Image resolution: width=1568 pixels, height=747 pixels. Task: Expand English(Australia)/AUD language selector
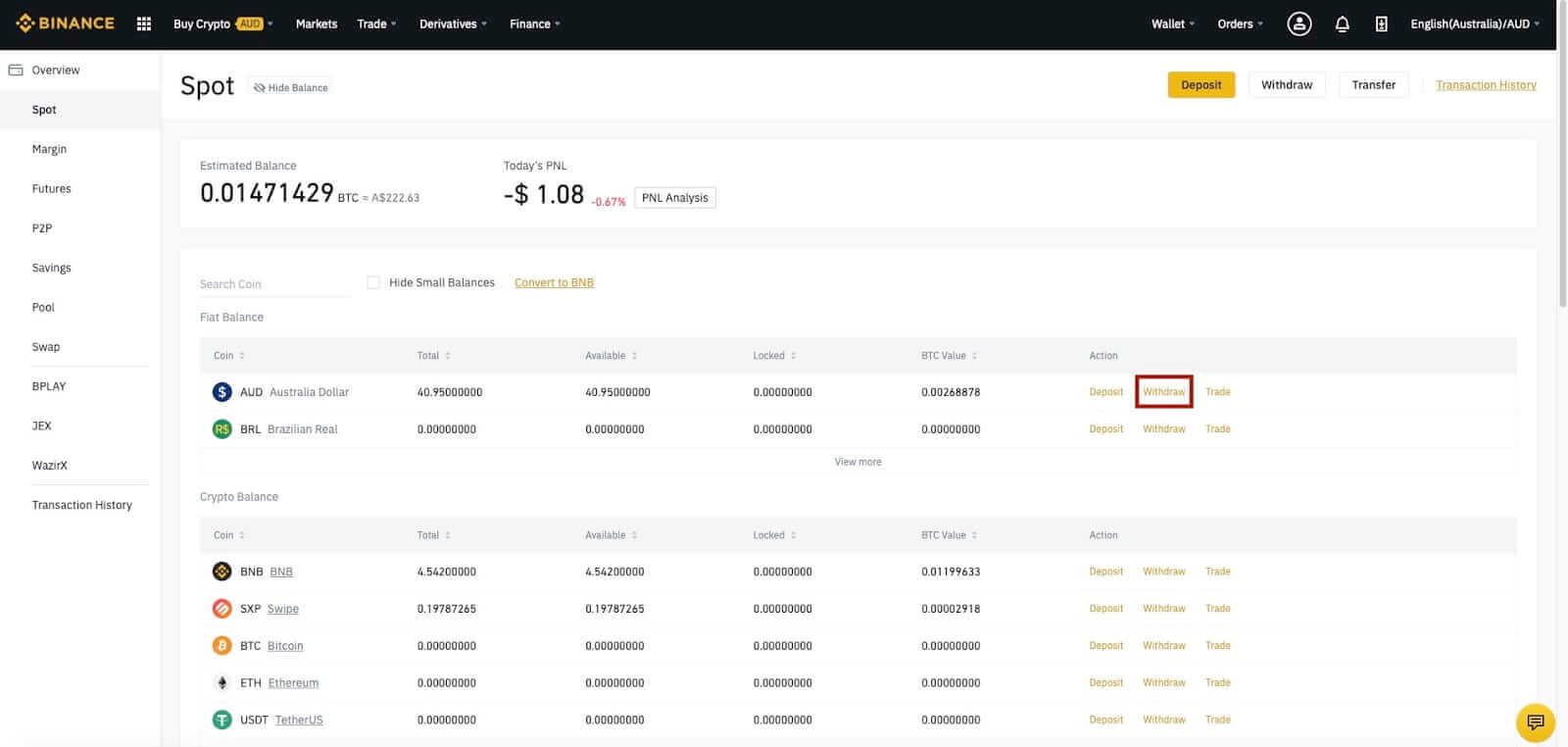click(1474, 24)
